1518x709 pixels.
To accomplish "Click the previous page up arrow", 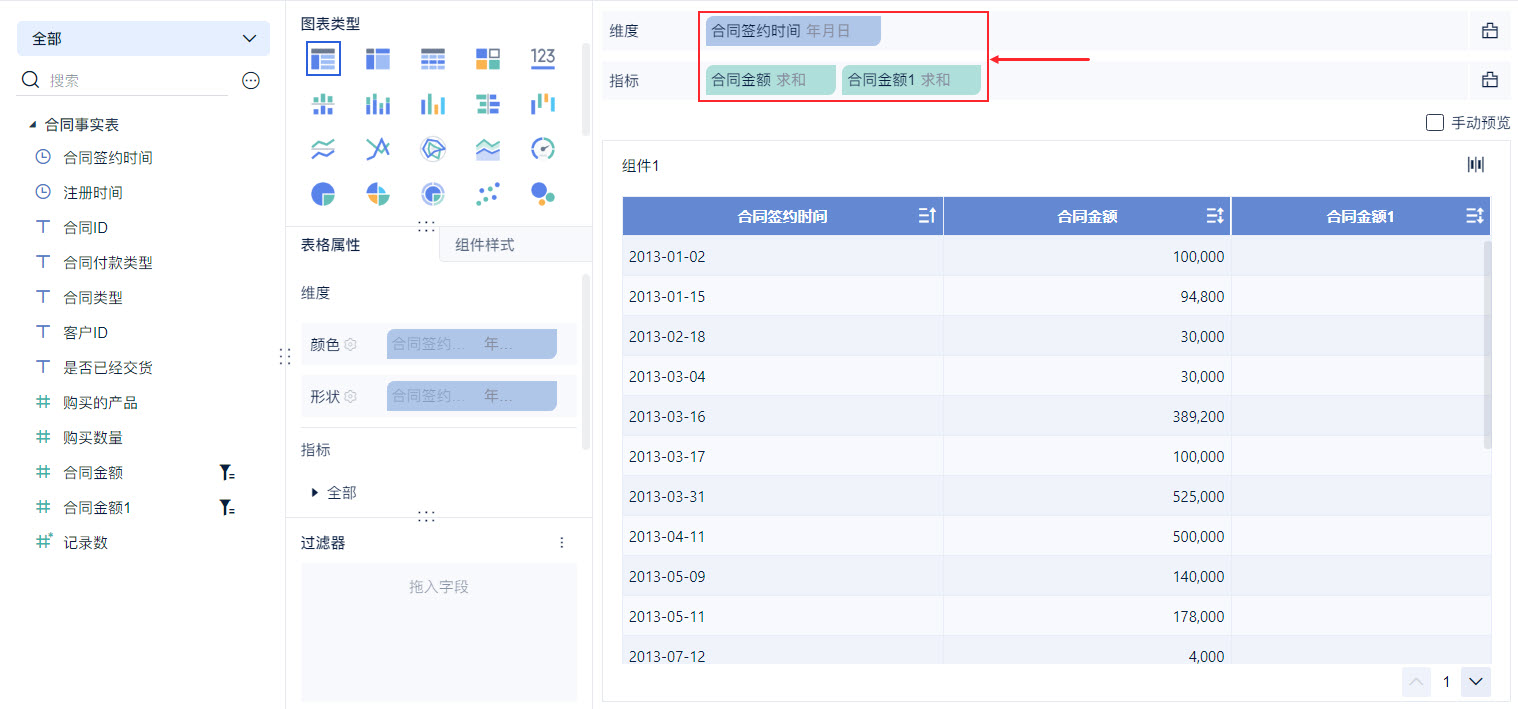I will pyautogui.click(x=1417, y=682).
